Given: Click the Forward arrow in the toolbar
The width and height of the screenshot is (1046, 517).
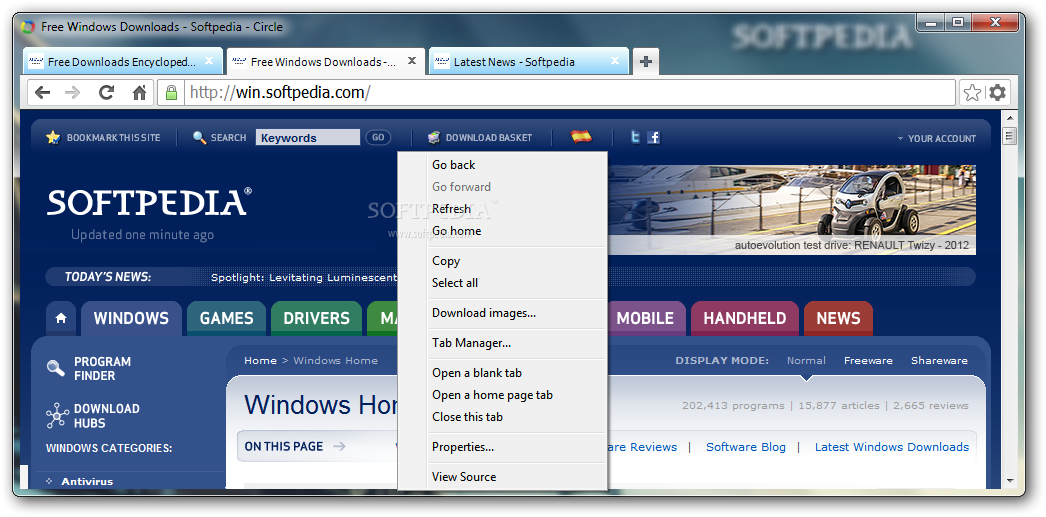Looking at the screenshot, I should click(73, 93).
